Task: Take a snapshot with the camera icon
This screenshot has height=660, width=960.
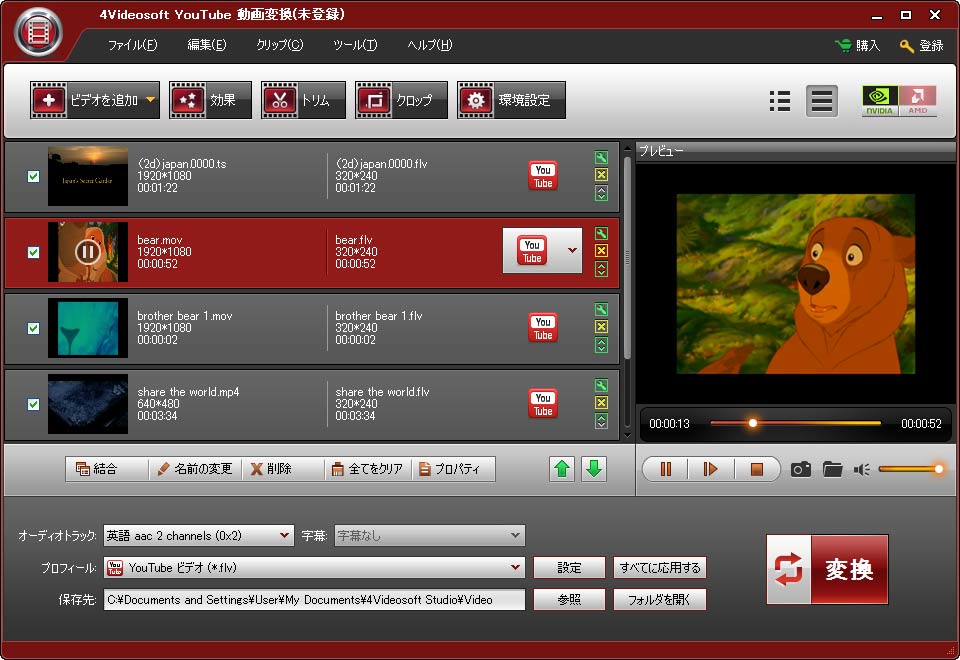Action: (x=800, y=469)
